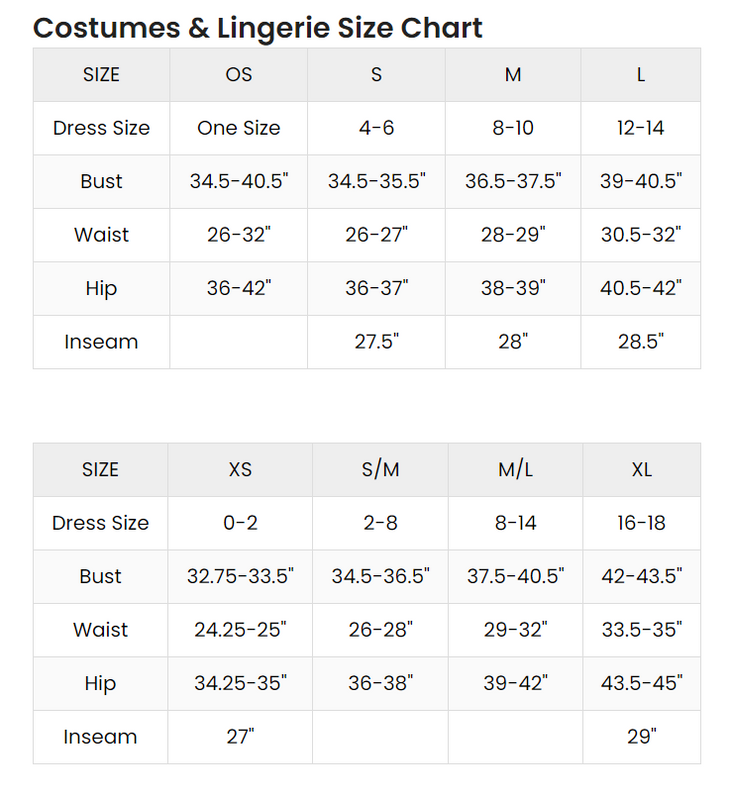
Task: Click the 36.5-37.5" bust cell
Action: pos(513,181)
